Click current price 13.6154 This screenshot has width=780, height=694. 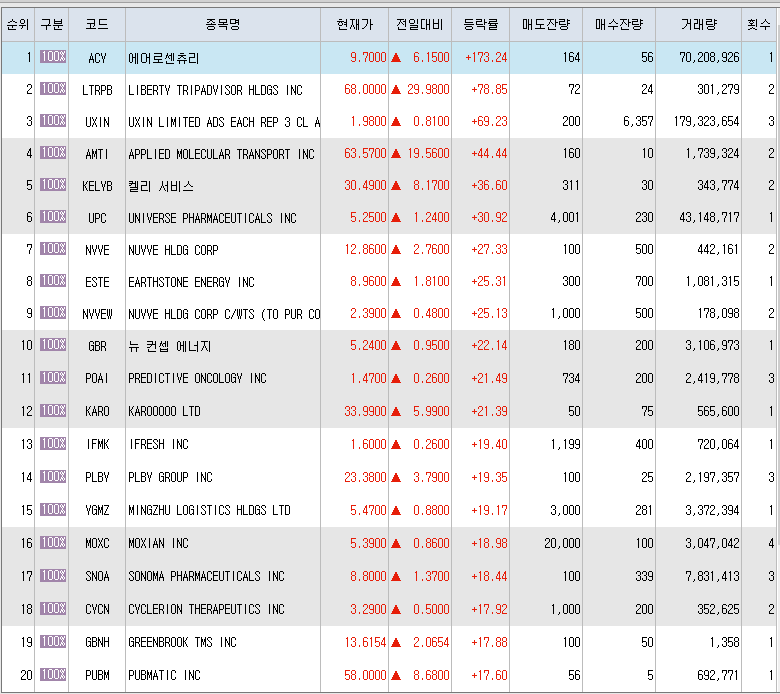tap(365, 642)
